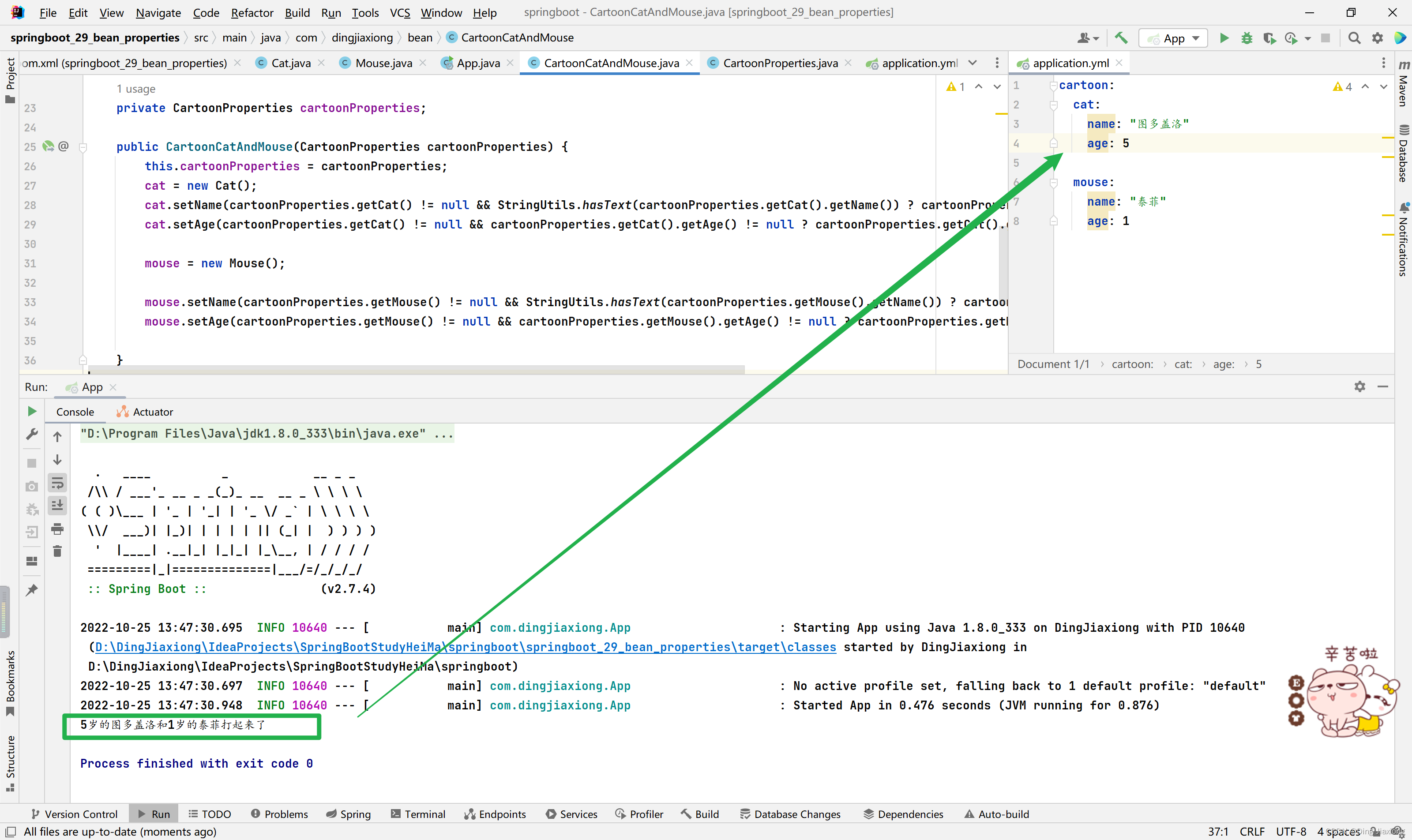Open the Refactor menu

[x=252, y=12]
